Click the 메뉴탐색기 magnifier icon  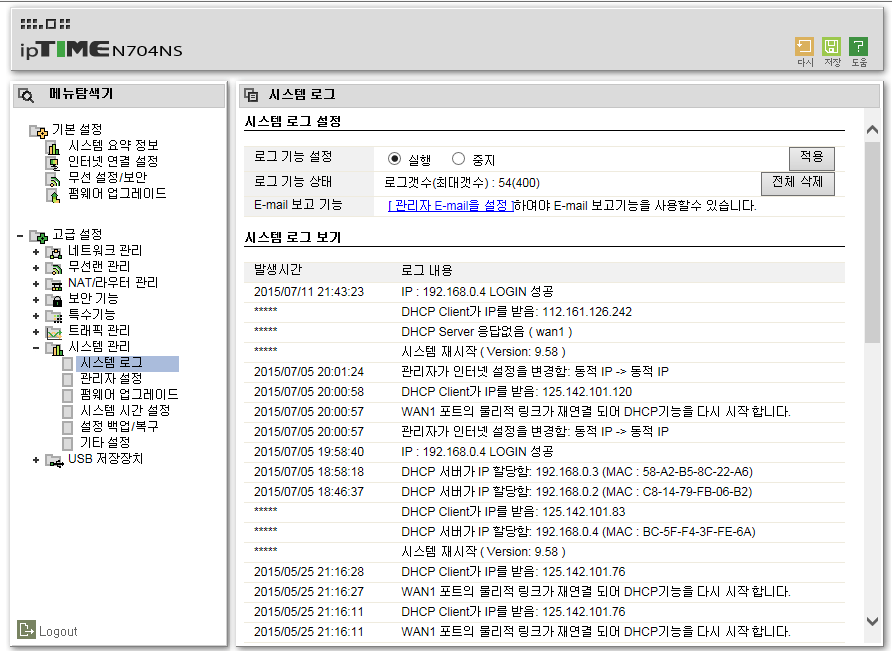26,95
